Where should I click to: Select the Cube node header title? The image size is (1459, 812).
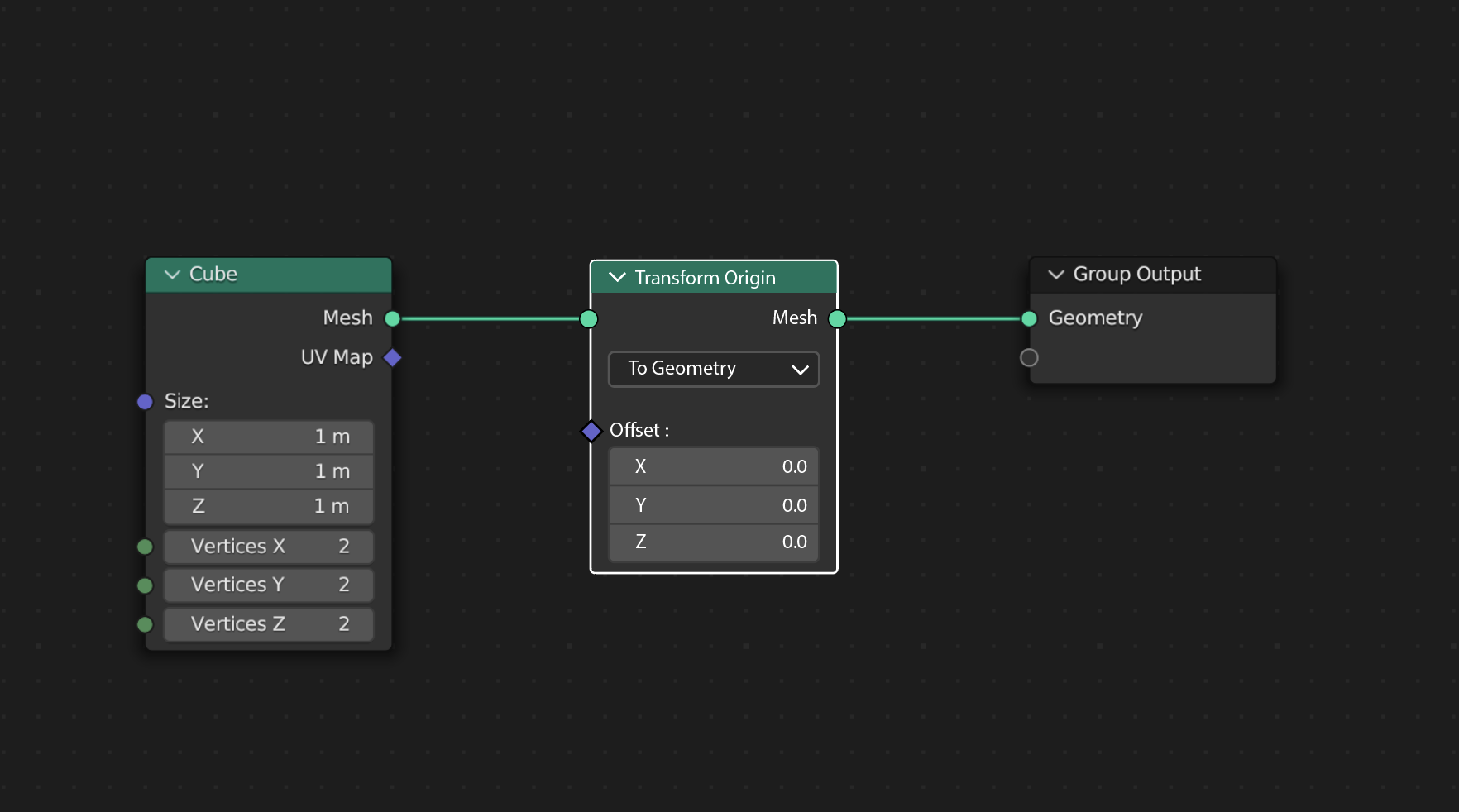[213, 275]
